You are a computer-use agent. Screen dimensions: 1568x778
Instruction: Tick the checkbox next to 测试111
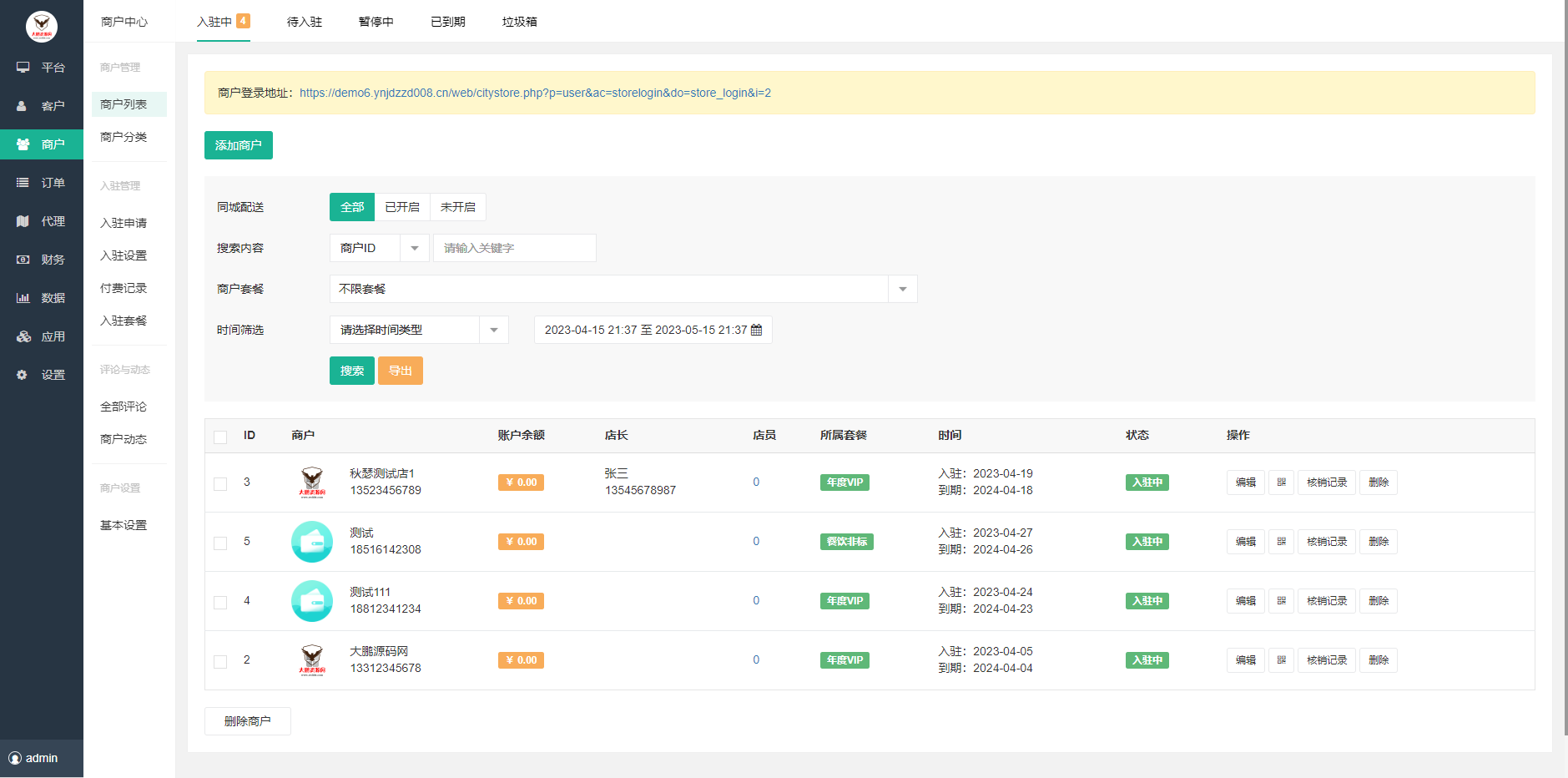coord(220,601)
